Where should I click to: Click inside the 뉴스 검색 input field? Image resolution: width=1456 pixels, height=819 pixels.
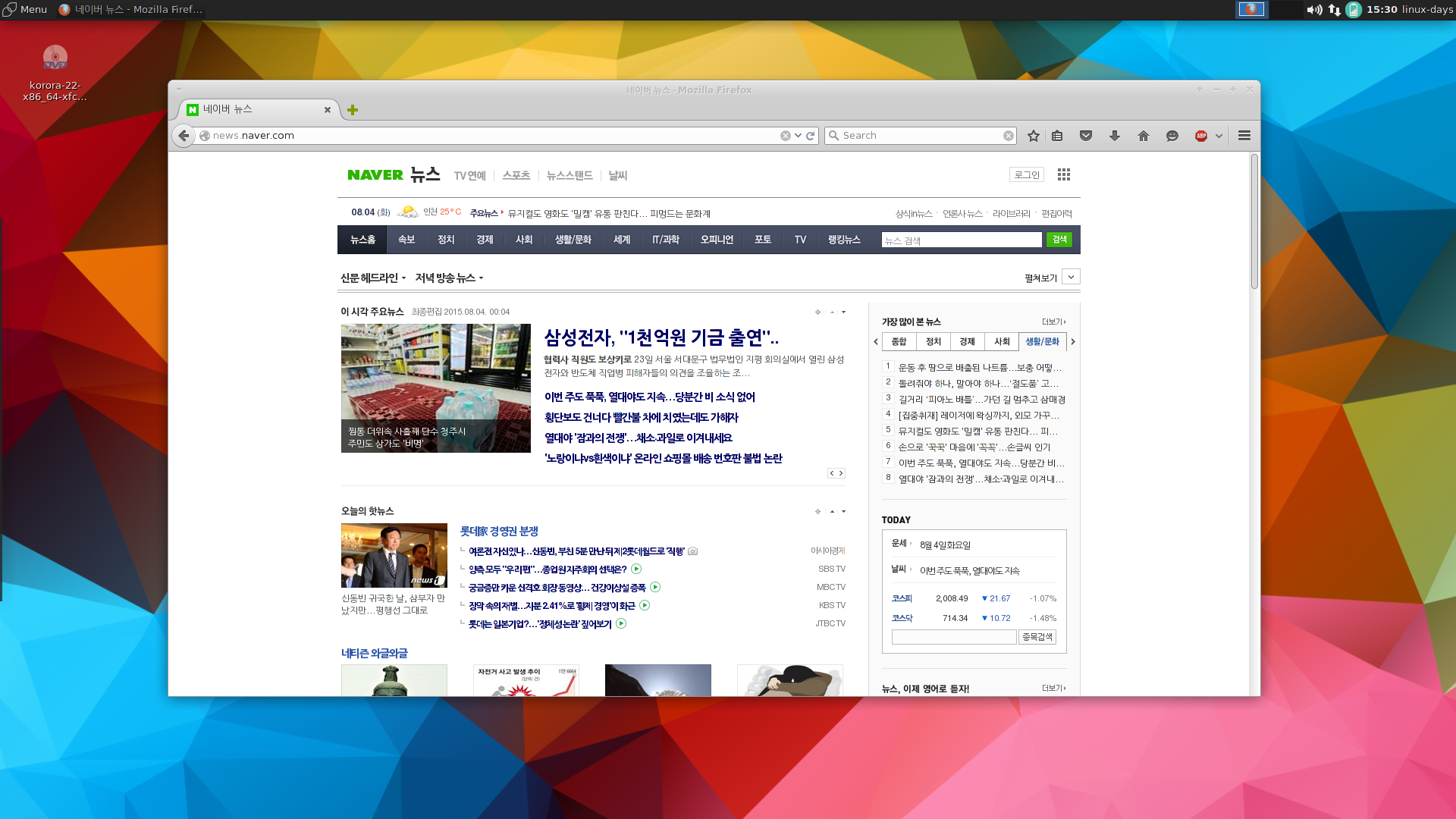962,240
